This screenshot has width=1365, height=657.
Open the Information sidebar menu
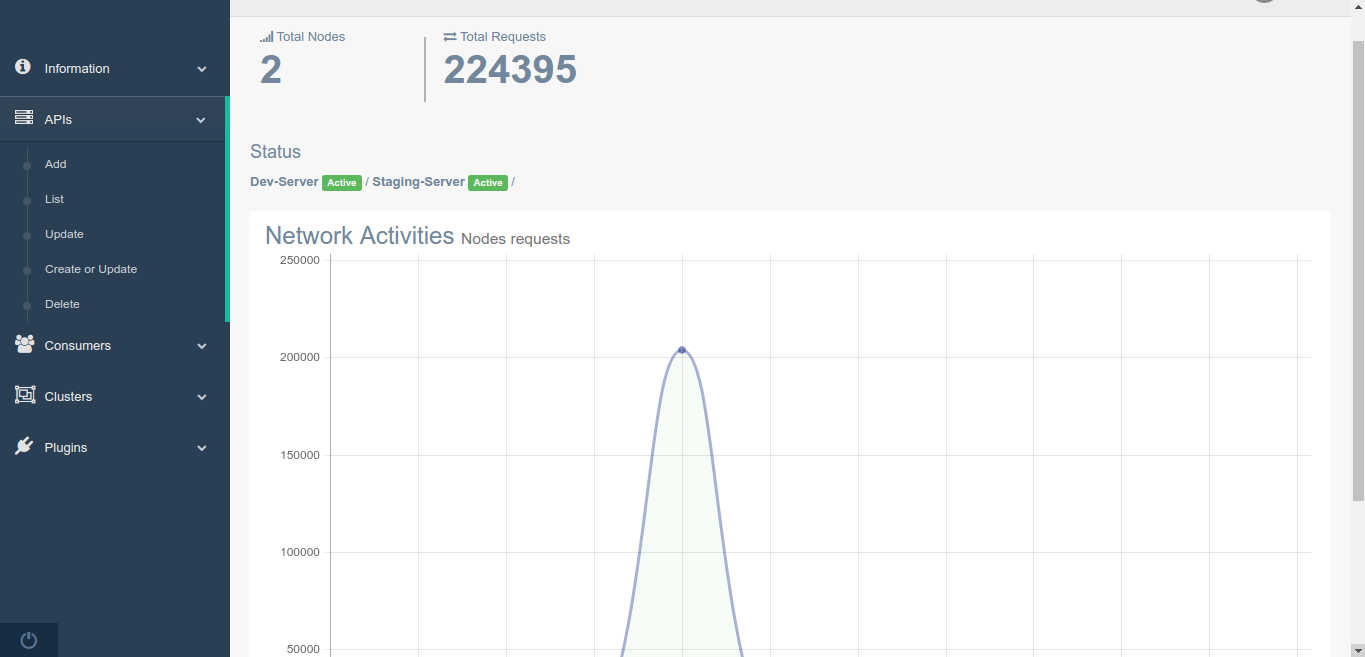click(x=113, y=69)
